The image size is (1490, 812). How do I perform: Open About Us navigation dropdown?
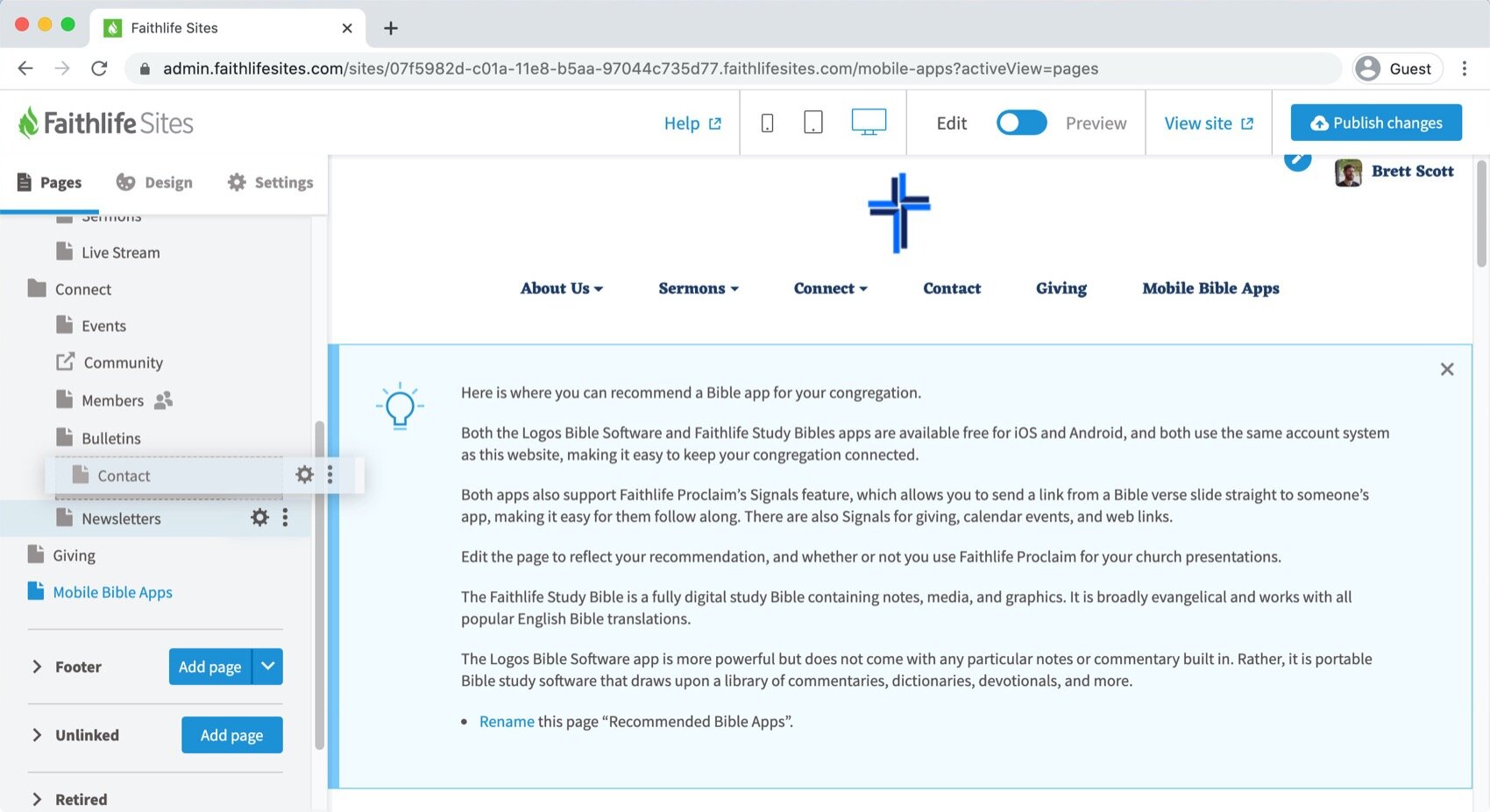[562, 288]
